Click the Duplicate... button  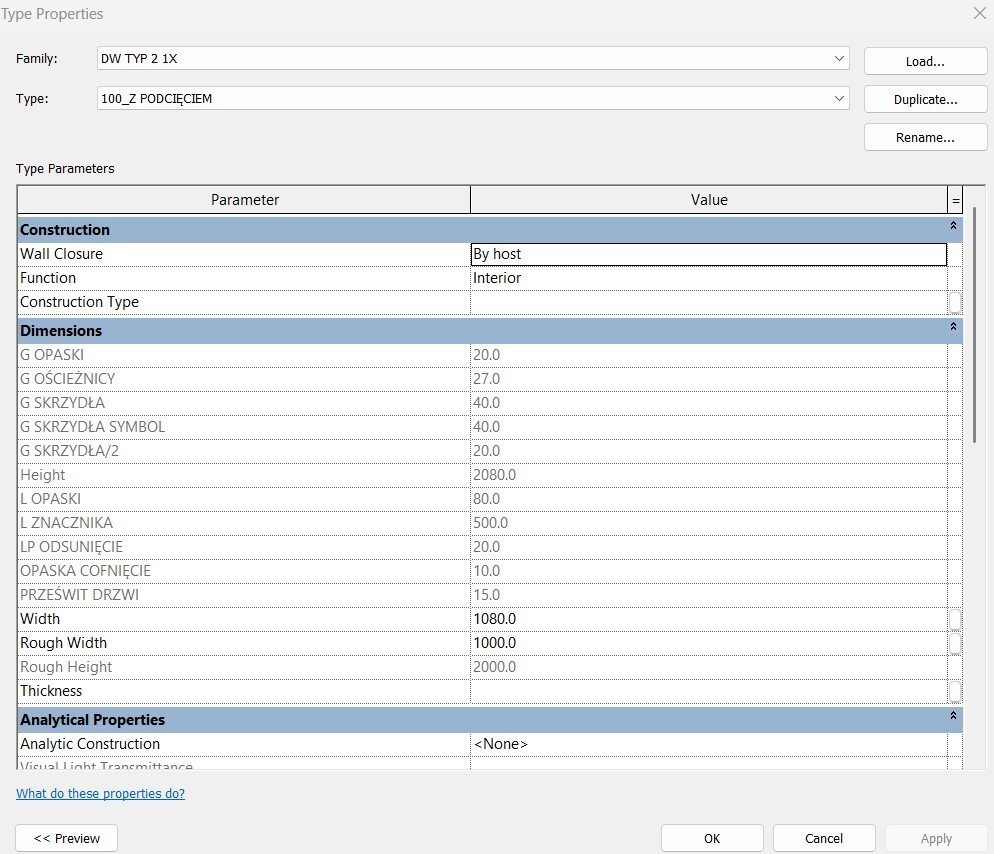tap(925, 100)
